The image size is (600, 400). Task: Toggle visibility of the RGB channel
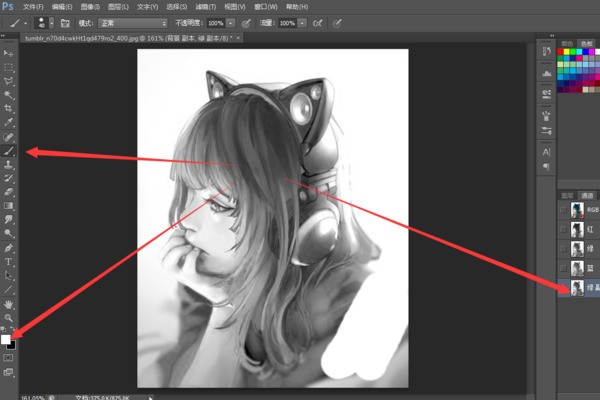564,210
